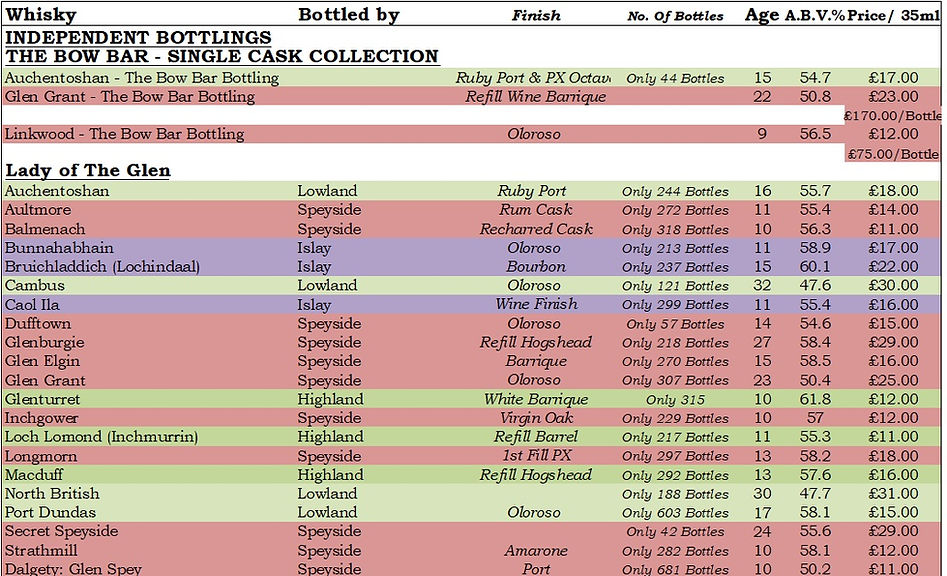Screen dimensions: 947x576
Task: Click the '£170.00/Bottle' price cell
Action: pos(892,115)
